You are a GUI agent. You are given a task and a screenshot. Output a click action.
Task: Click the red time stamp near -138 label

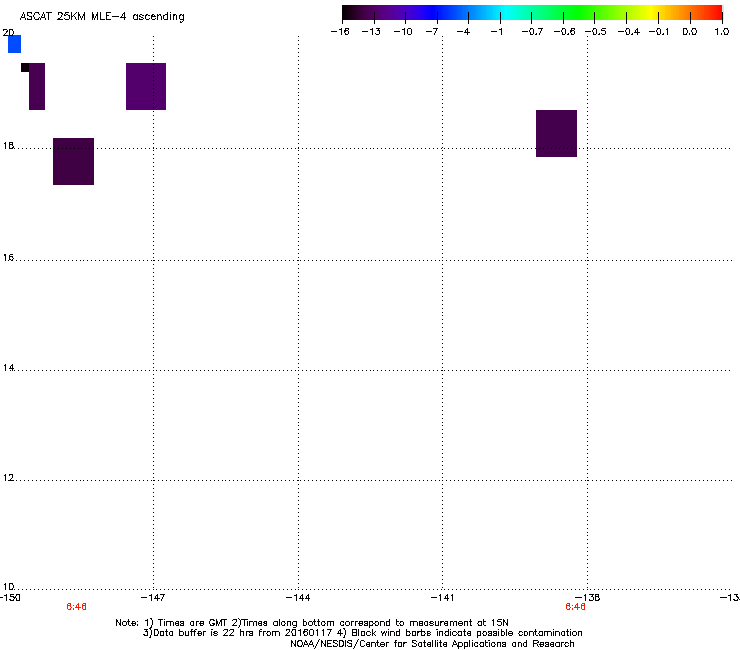tap(575, 607)
